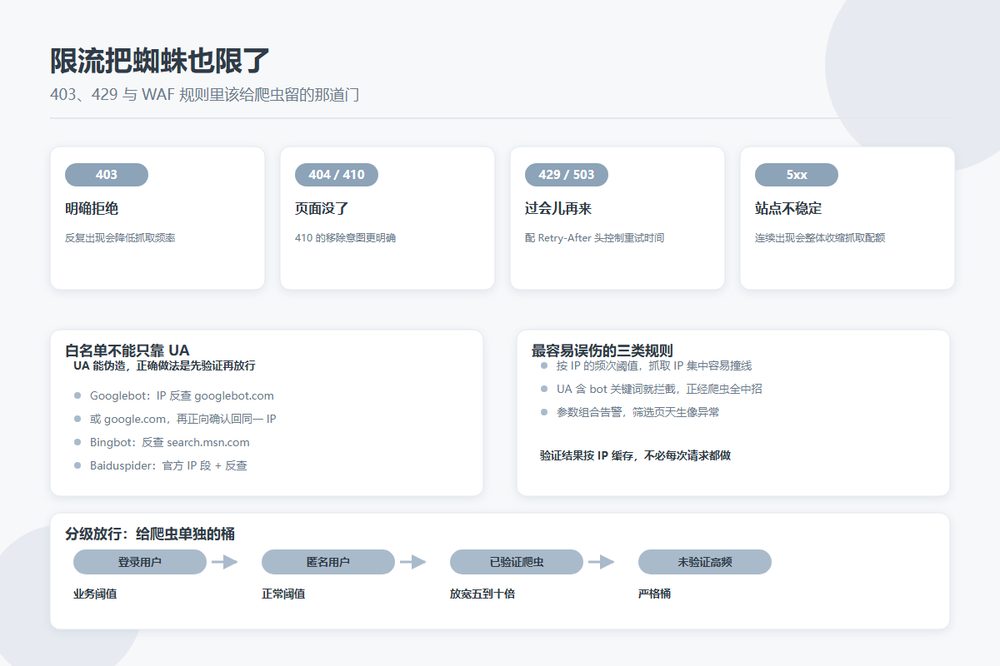This screenshot has width=1000, height=666.
Task: Click the text 连续出现会整体收缩抓取配额
Action: (x=820, y=238)
